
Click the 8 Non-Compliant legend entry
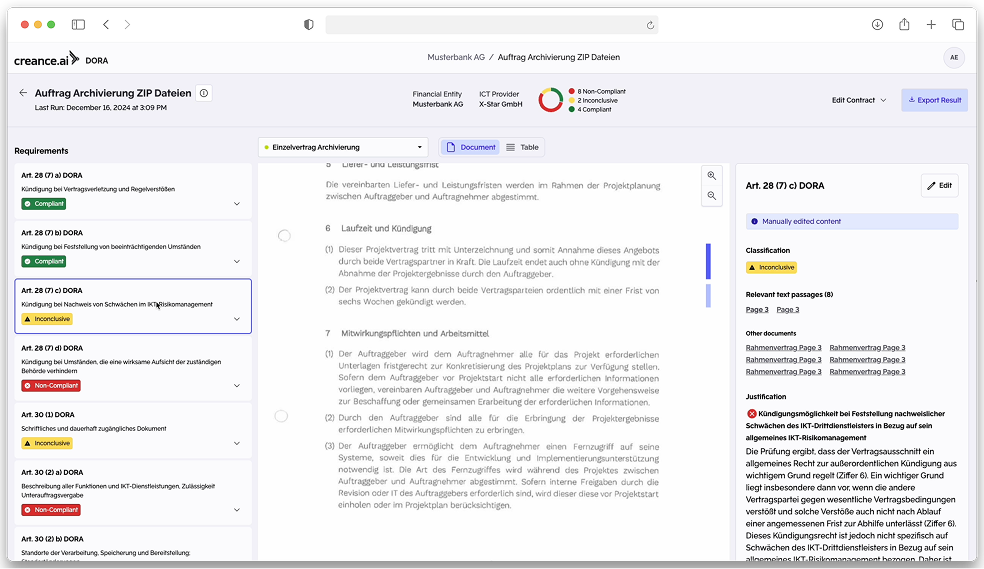click(597, 92)
